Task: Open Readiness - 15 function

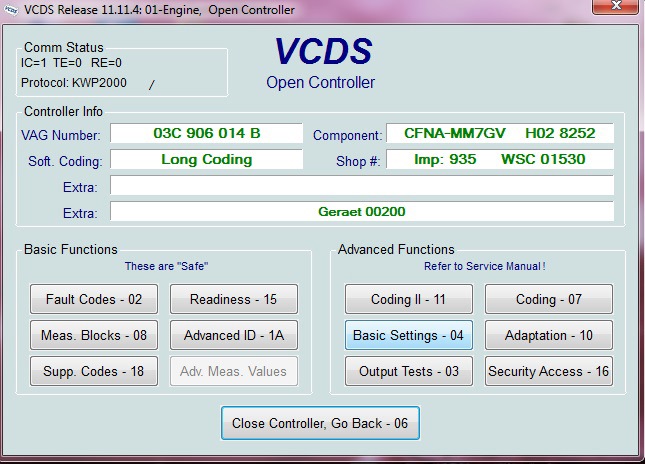Action: click(x=234, y=299)
